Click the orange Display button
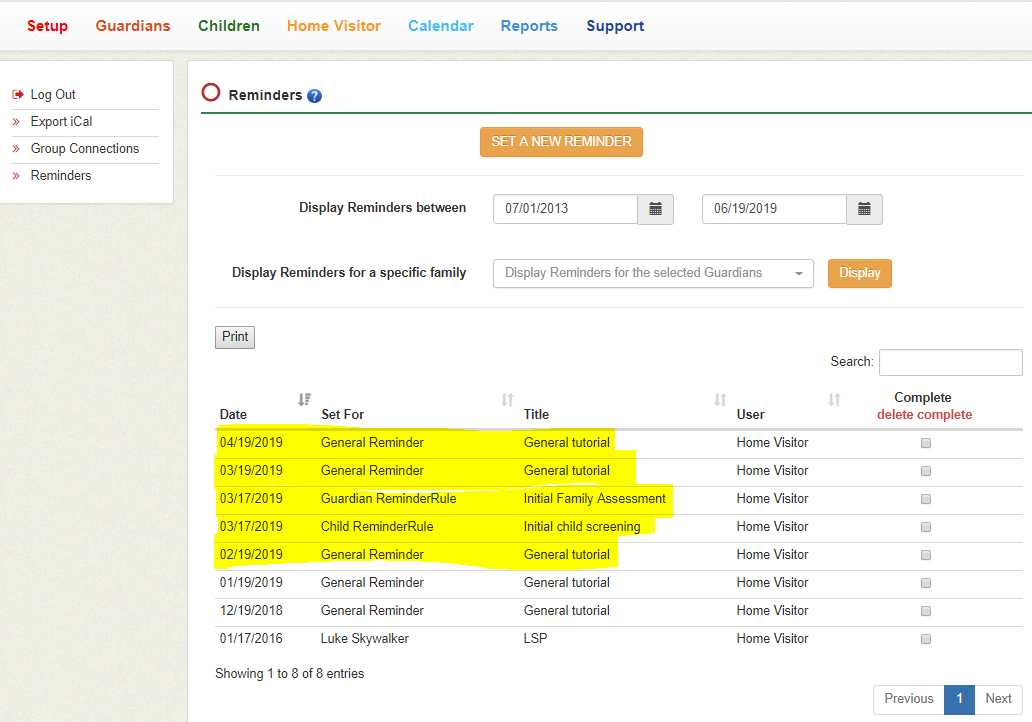The image size is (1032, 722). click(860, 273)
